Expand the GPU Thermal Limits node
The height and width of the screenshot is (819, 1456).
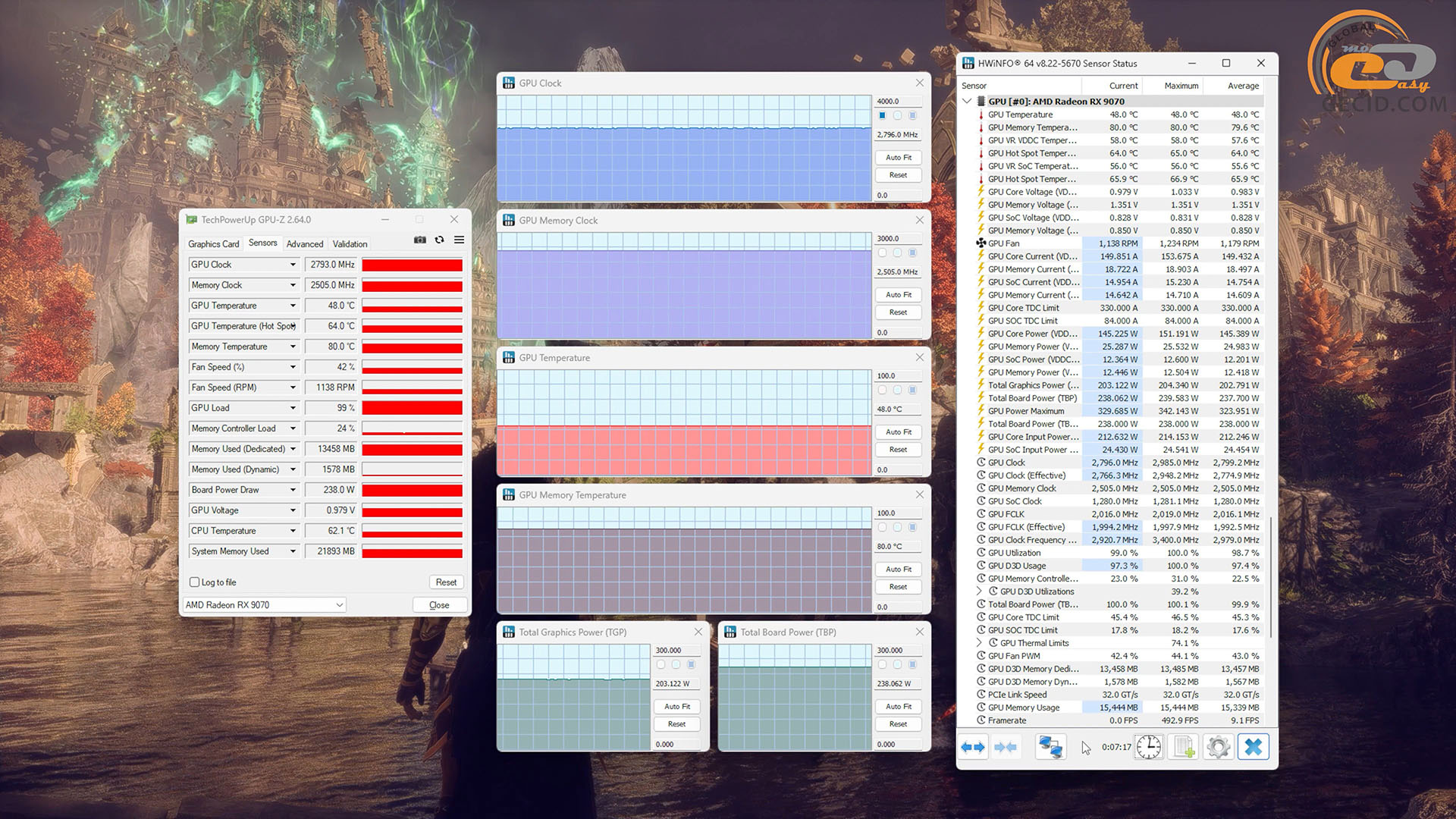979,643
